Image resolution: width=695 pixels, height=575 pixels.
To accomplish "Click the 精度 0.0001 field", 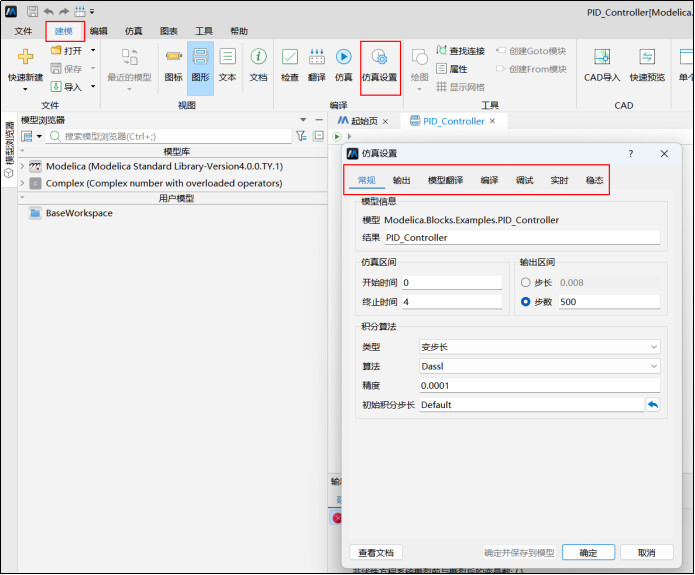I will pos(539,385).
